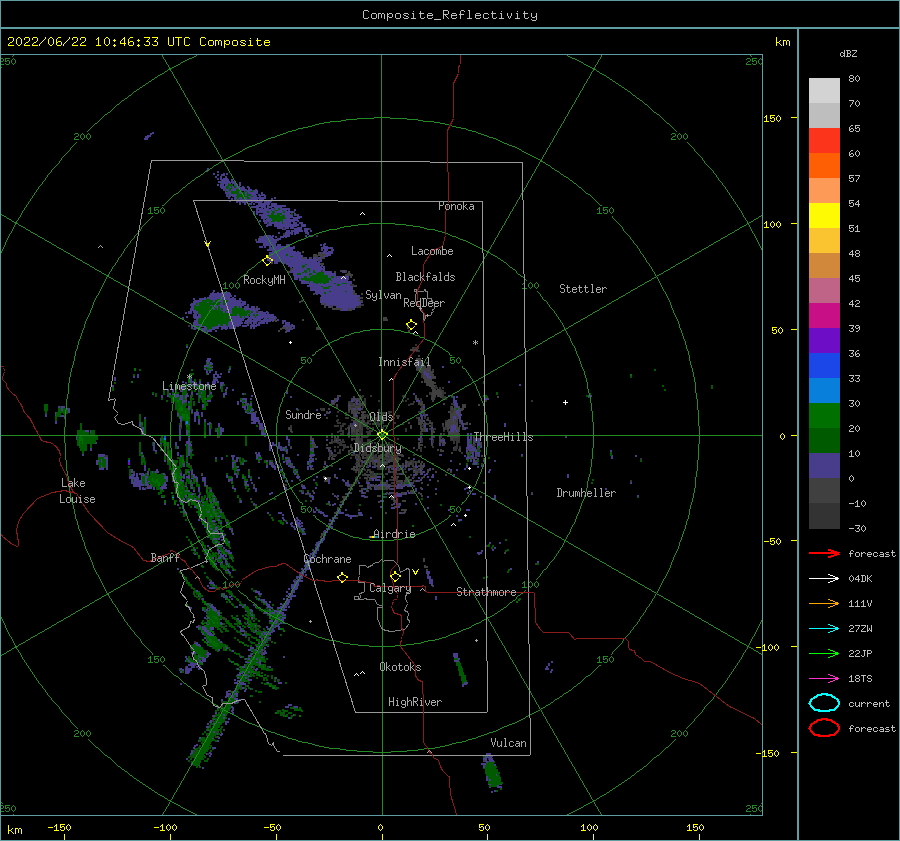Viewport: 900px width, 841px height.
Task: Click the Airdrie label
Action: click(394, 534)
